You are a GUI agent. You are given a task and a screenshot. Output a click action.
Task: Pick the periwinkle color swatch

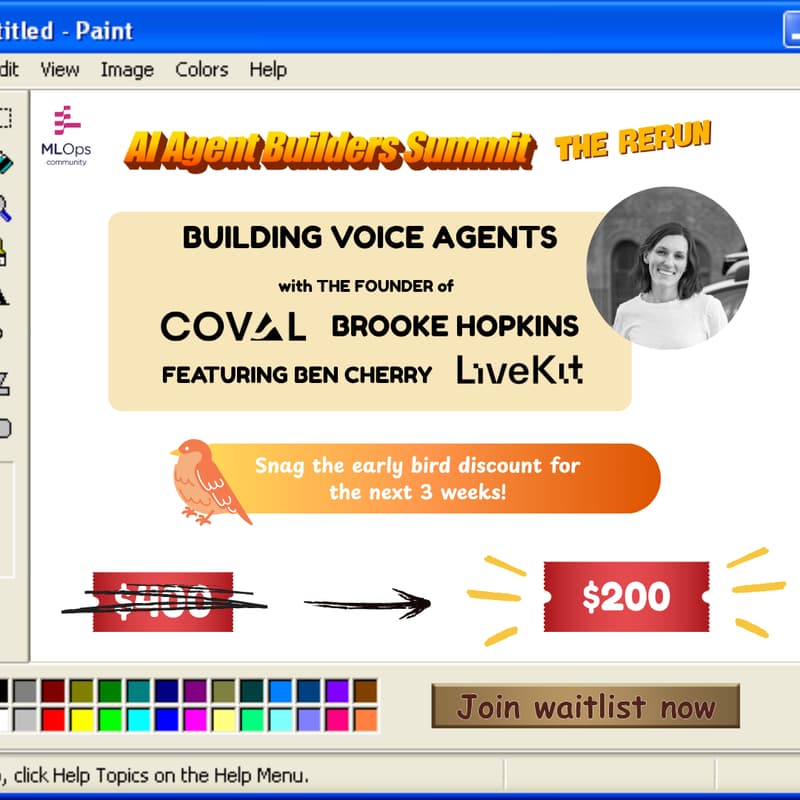tap(309, 719)
